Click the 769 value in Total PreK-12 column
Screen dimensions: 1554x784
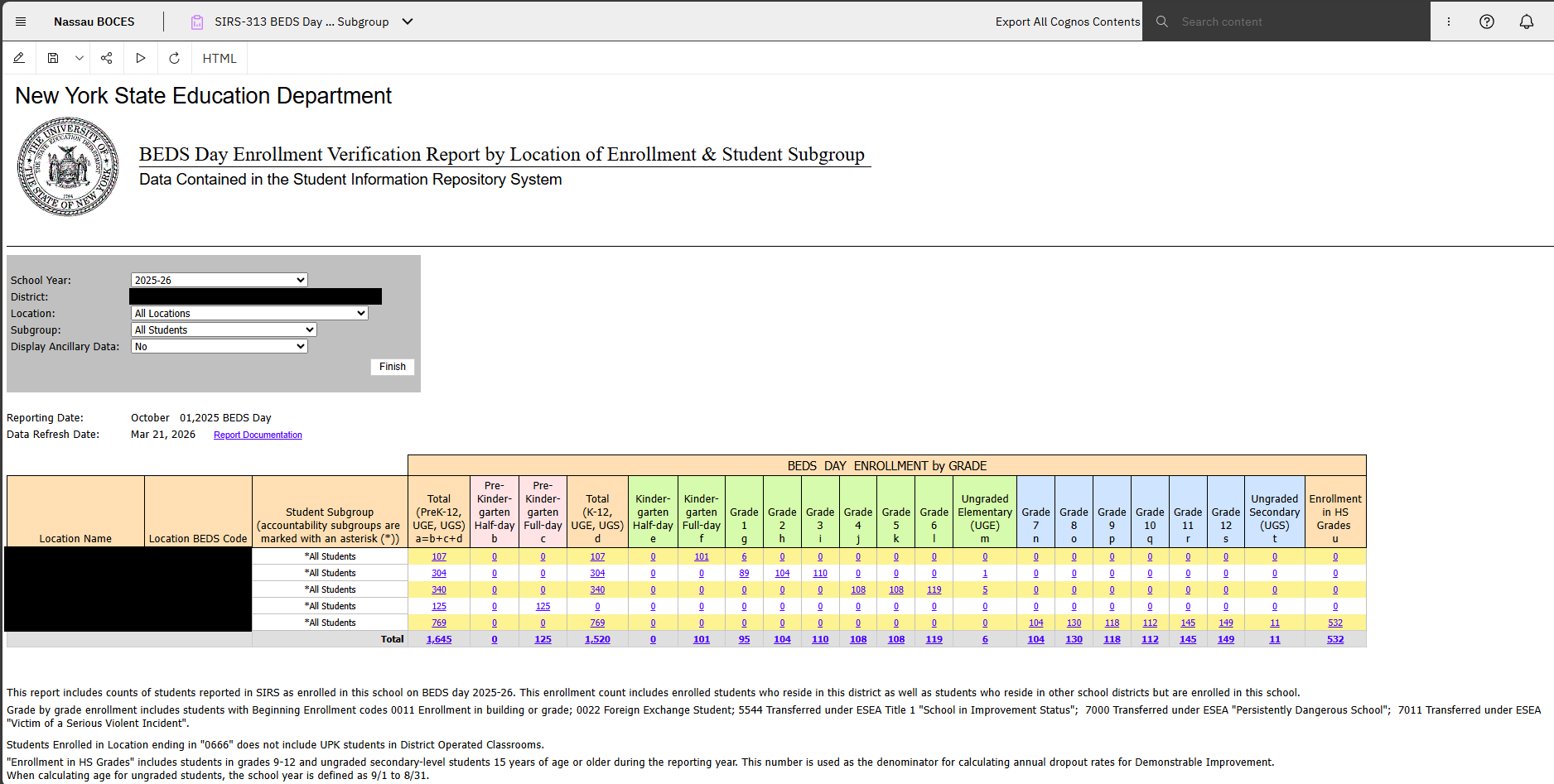point(439,623)
